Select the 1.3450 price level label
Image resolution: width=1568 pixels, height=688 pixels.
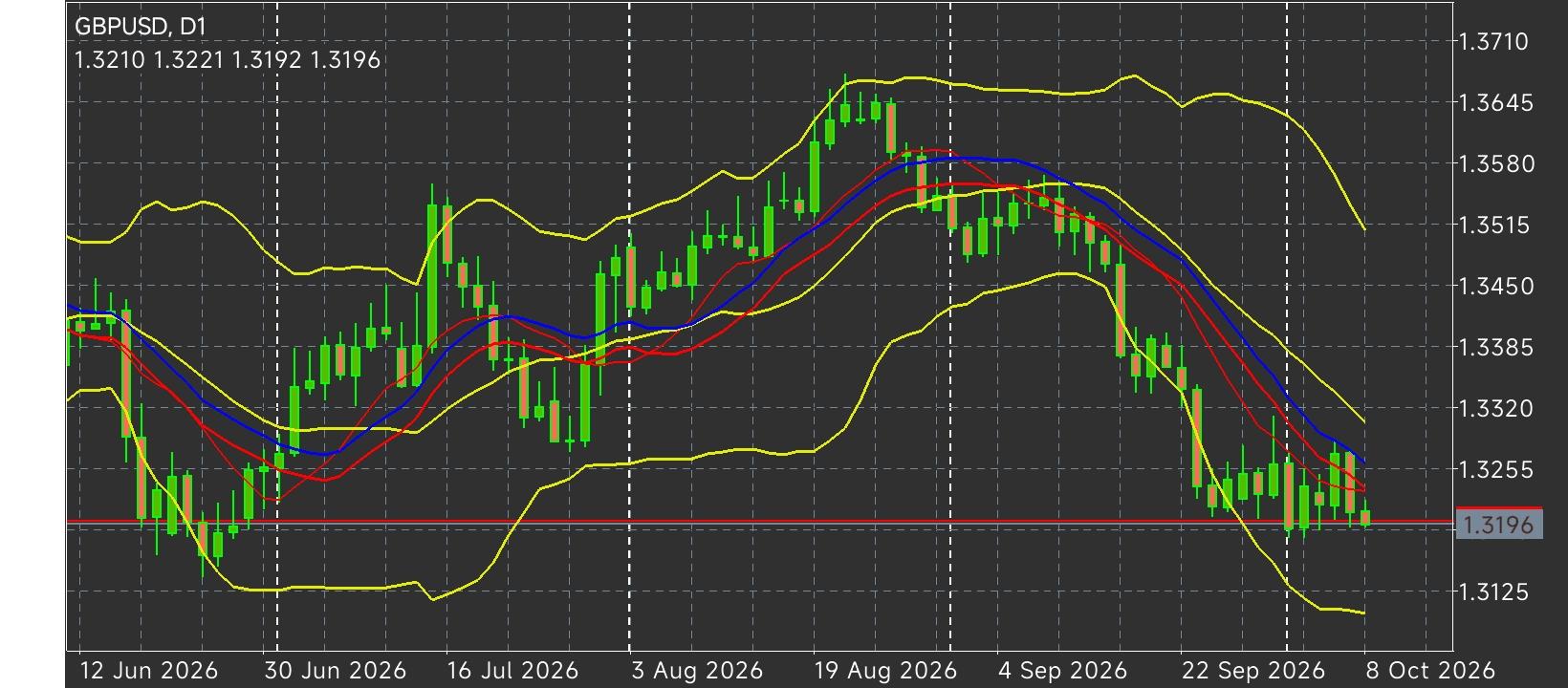pyautogui.click(x=1494, y=286)
